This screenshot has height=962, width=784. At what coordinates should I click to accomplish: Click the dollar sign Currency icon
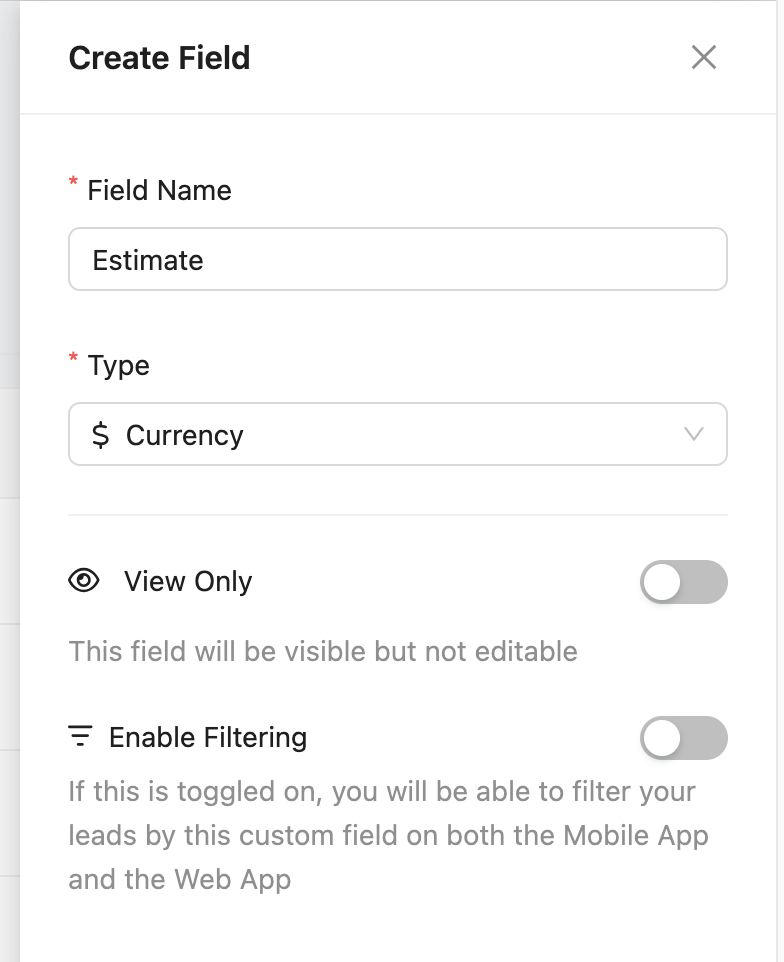click(x=100, y=435)
